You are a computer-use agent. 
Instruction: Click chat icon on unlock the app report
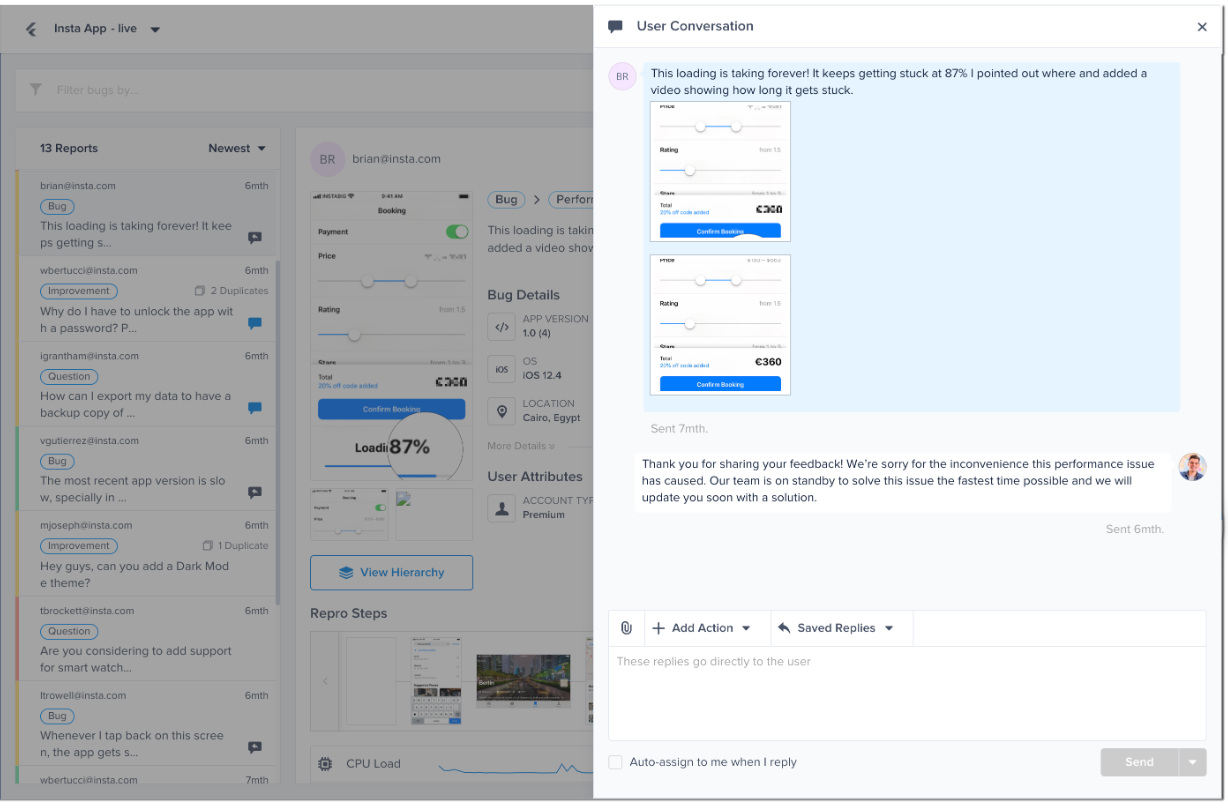(x=255, y=324)
